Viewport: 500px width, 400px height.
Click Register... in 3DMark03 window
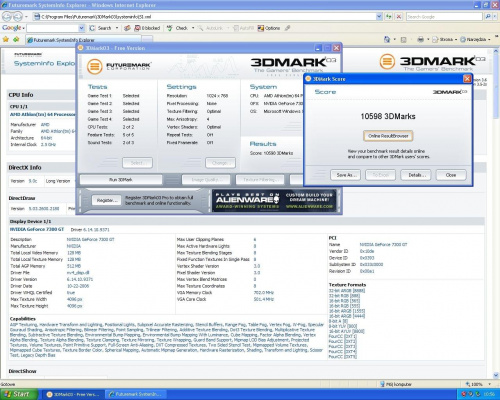point(107,200)
